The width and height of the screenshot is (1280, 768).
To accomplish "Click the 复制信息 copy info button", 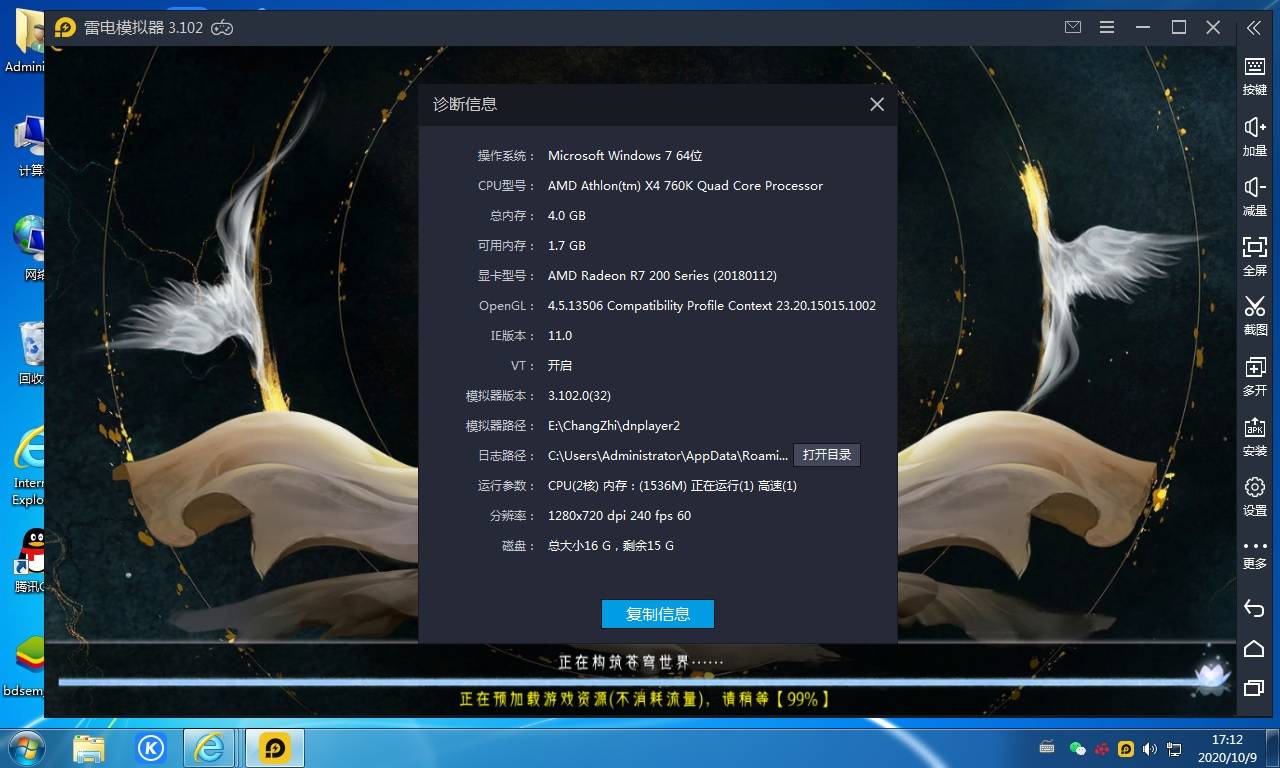I will point(657,614).
